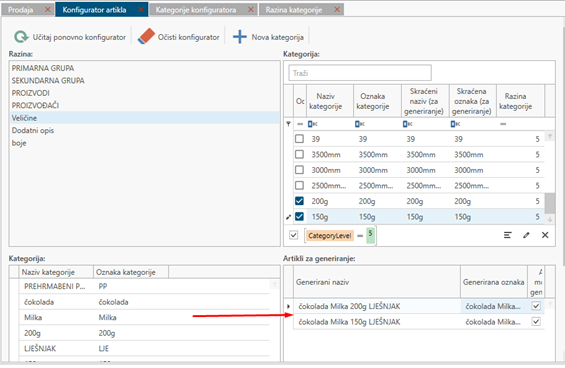The width and height of the screenshot is (565, 368).
Task: Open filter operator icon under Naziv kategorije
Action: [x=312, y=124]
